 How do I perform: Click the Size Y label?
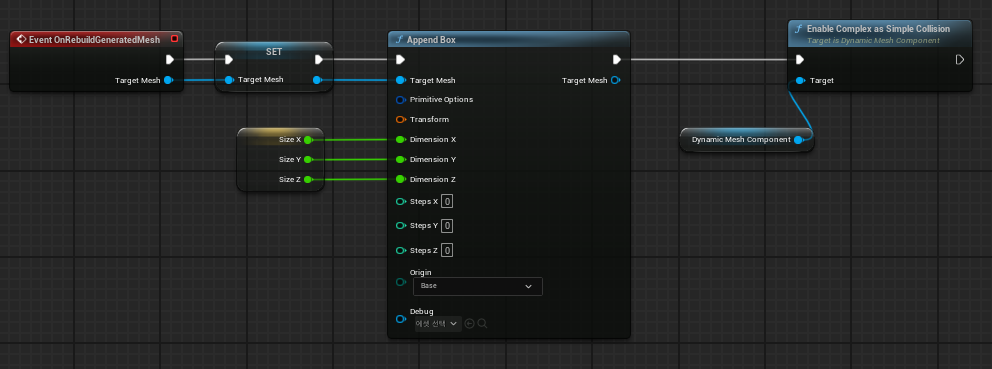pos(290,159)
